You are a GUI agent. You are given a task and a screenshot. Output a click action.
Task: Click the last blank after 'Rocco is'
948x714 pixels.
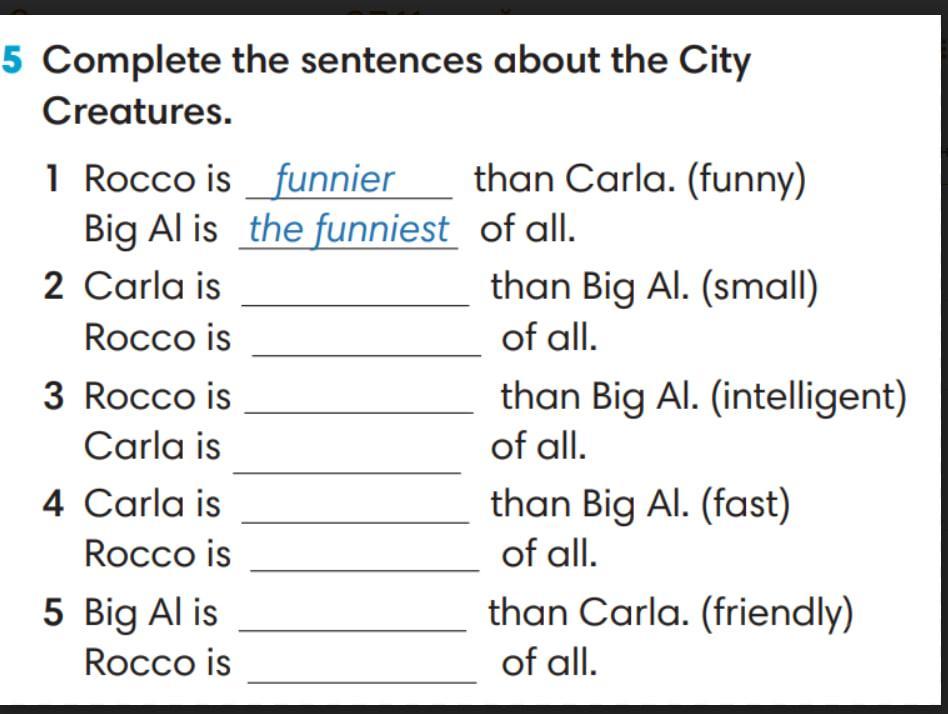[x=362, y=667]
